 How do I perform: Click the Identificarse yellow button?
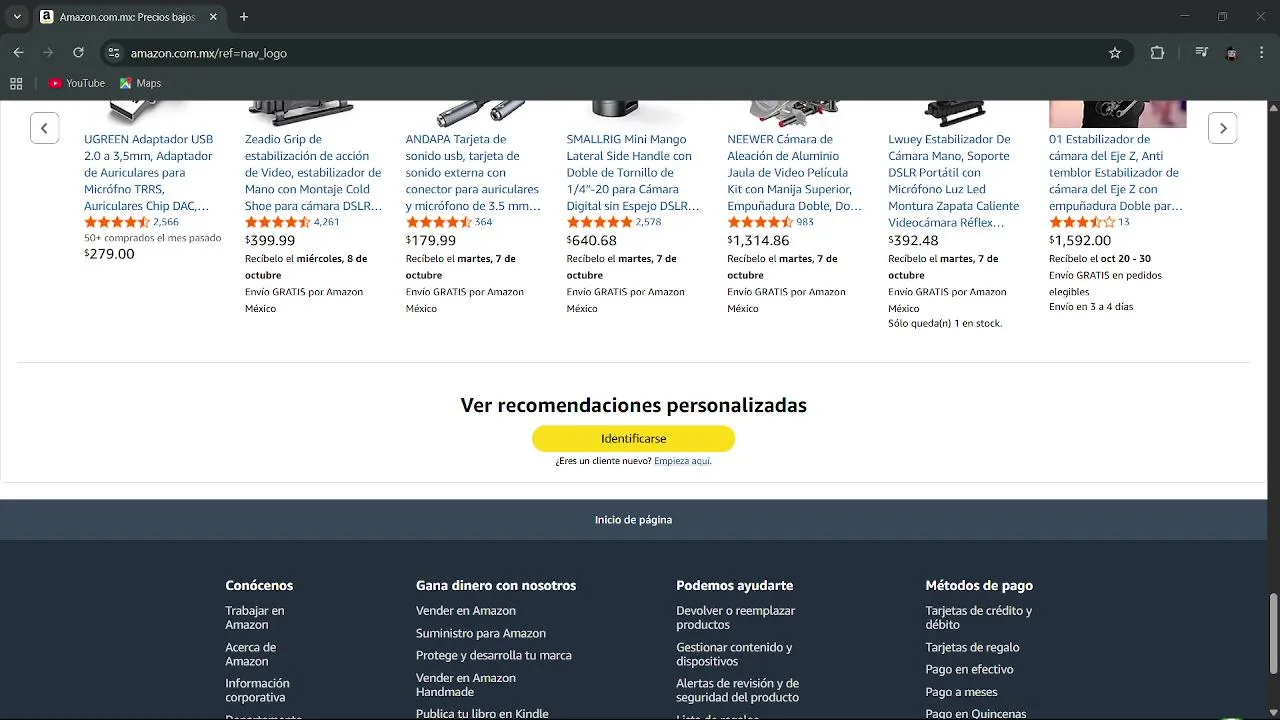pos(633,438)
